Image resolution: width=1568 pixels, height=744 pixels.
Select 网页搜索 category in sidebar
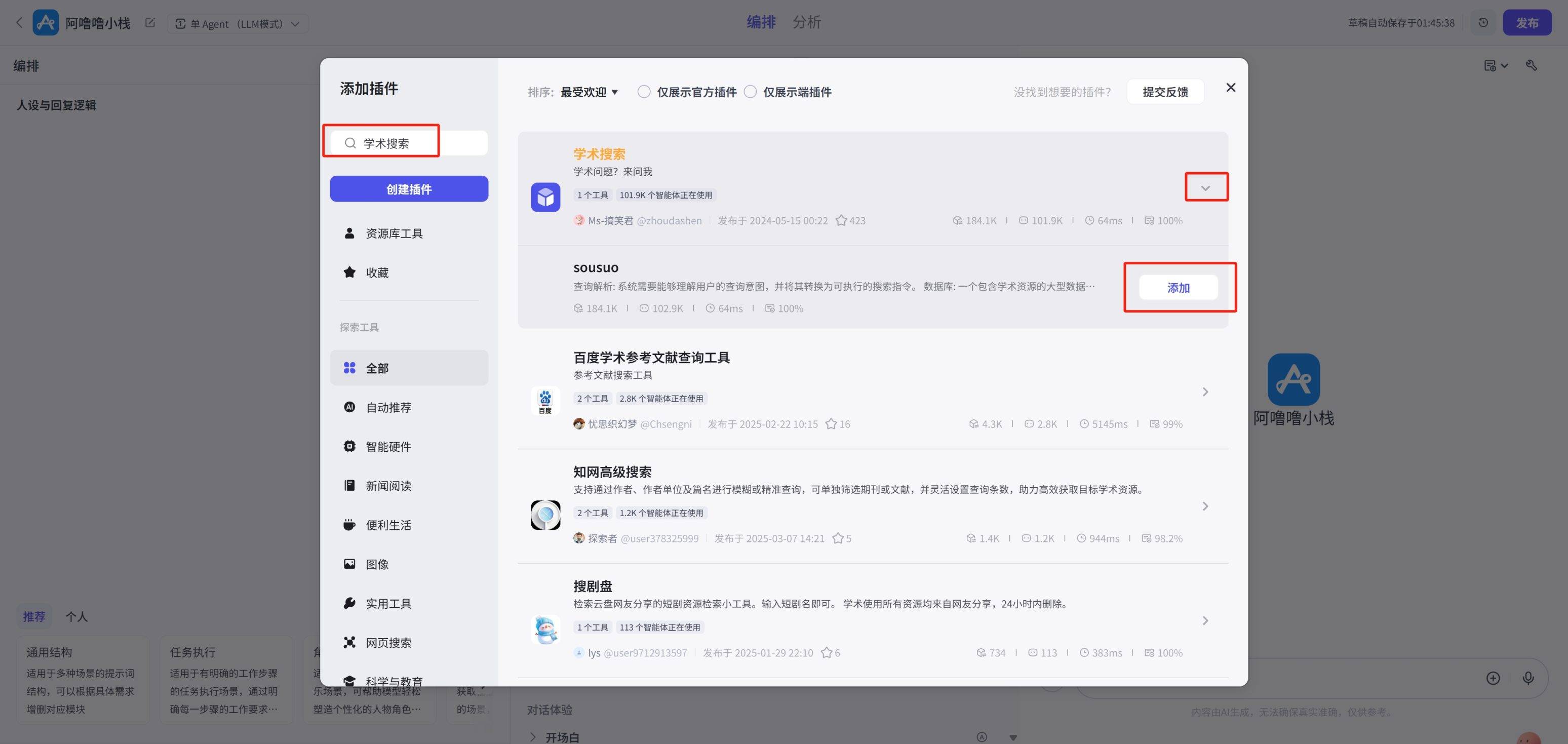(388, 643)
